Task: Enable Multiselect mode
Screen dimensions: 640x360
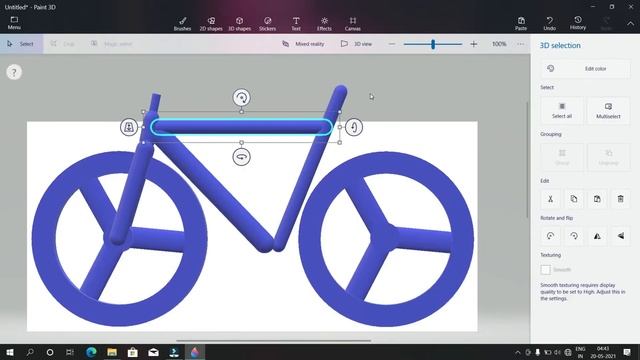Action: click(608, 110)
